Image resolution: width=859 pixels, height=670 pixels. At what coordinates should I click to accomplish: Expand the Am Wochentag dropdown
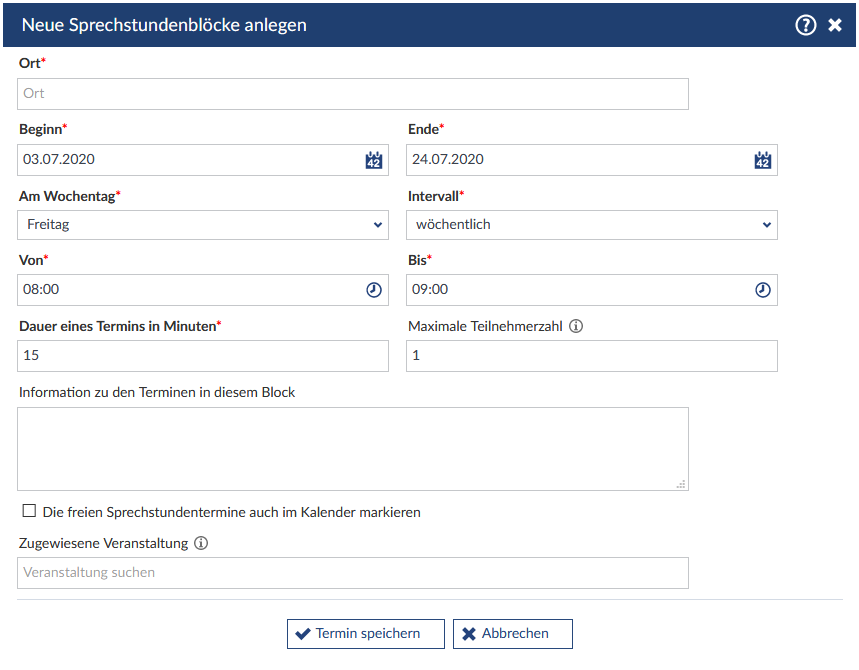coord(203,225)
